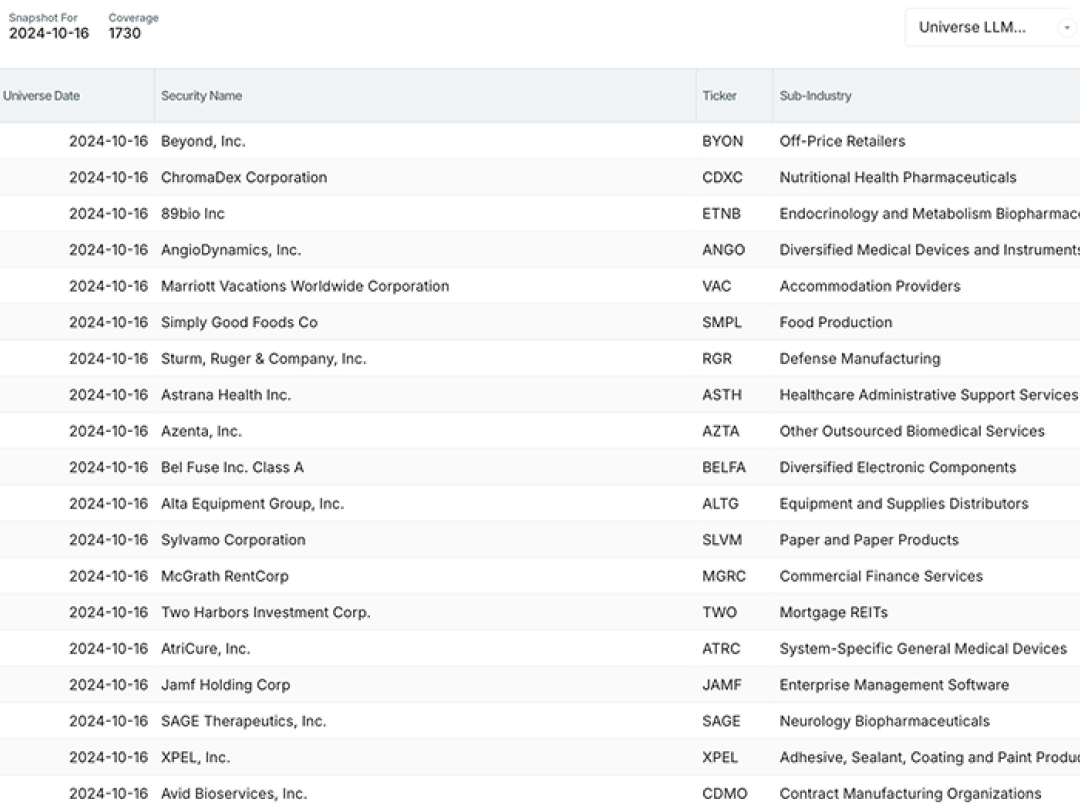1080x810 pixels.
Task: Click ticker MGRC
Action: pyautogui.click(x=724, y=576)
